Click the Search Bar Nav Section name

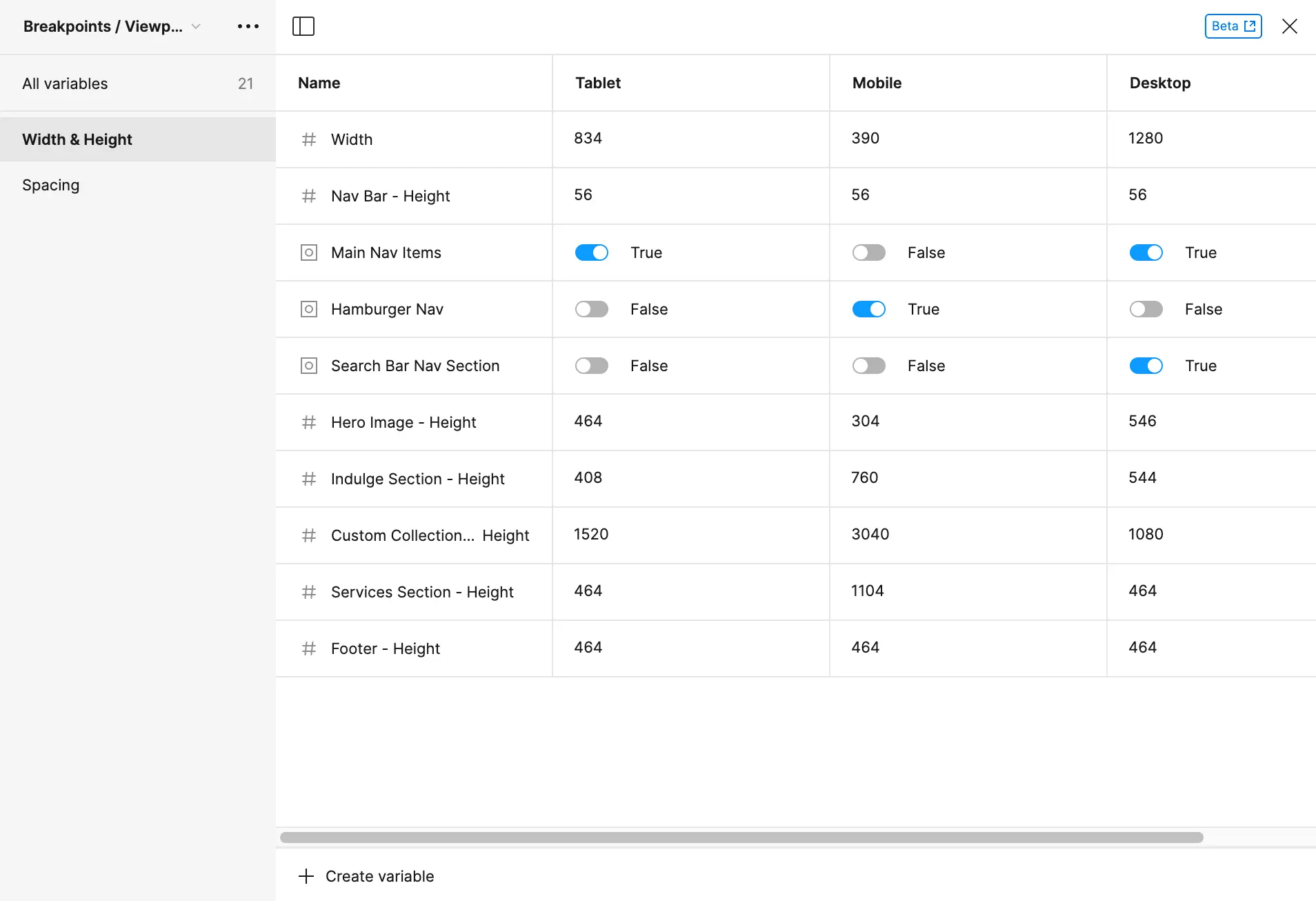[415, 366]
